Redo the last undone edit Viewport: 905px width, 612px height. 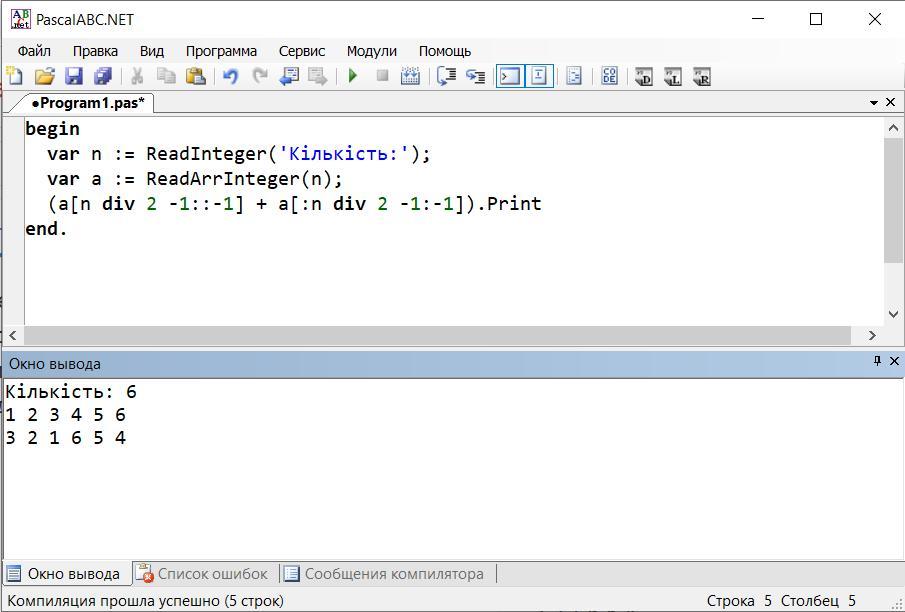click(260, 76)
